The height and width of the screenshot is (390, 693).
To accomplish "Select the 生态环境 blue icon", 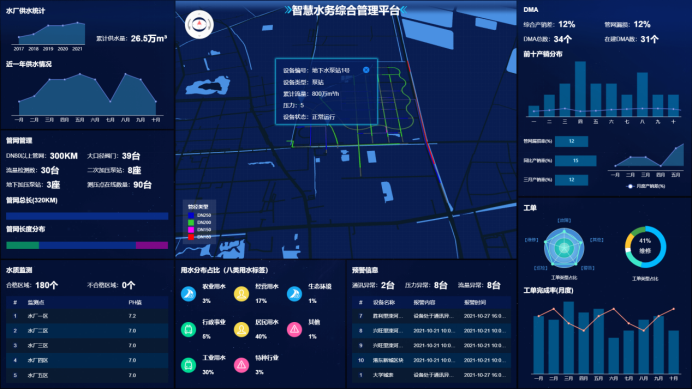I will click(294, 294).
